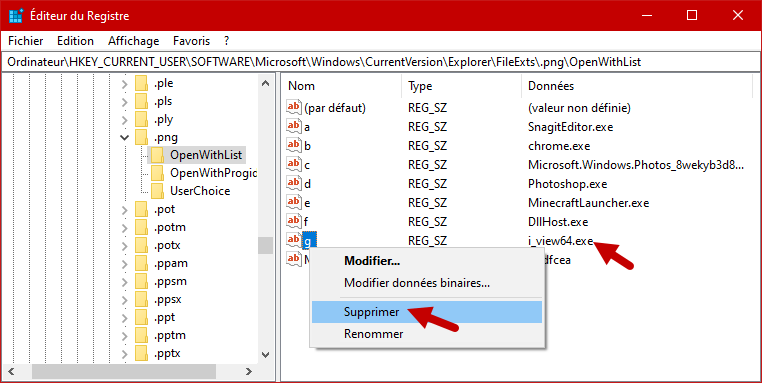Expand the .potm key

[x=125, y=227]
